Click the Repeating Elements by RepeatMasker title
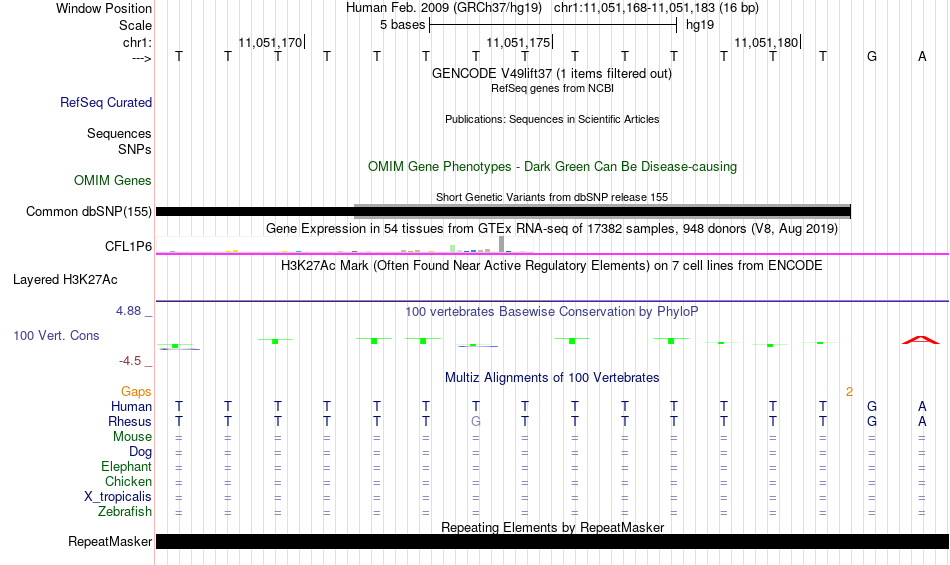Viewport: 950px width, 565px height. pos(553,527)
